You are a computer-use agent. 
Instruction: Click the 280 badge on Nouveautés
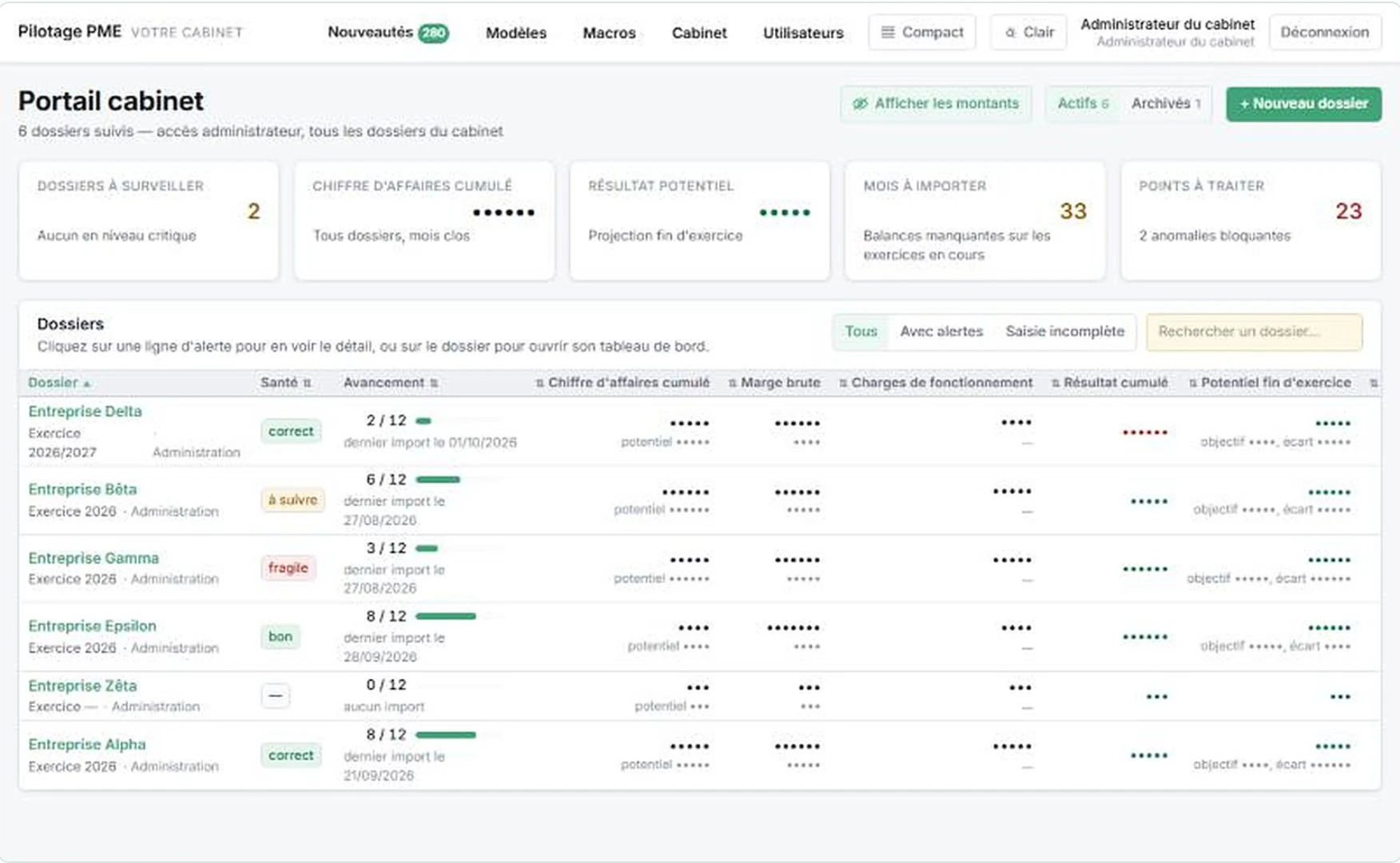pos(434,33)
